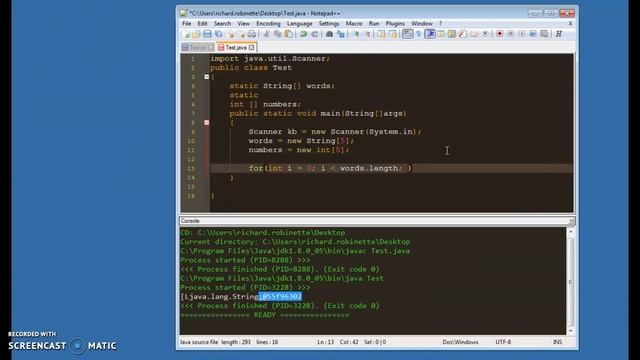
Task: Enable synchronized vertical scrolling icon
Action: (x=381, y=34)
